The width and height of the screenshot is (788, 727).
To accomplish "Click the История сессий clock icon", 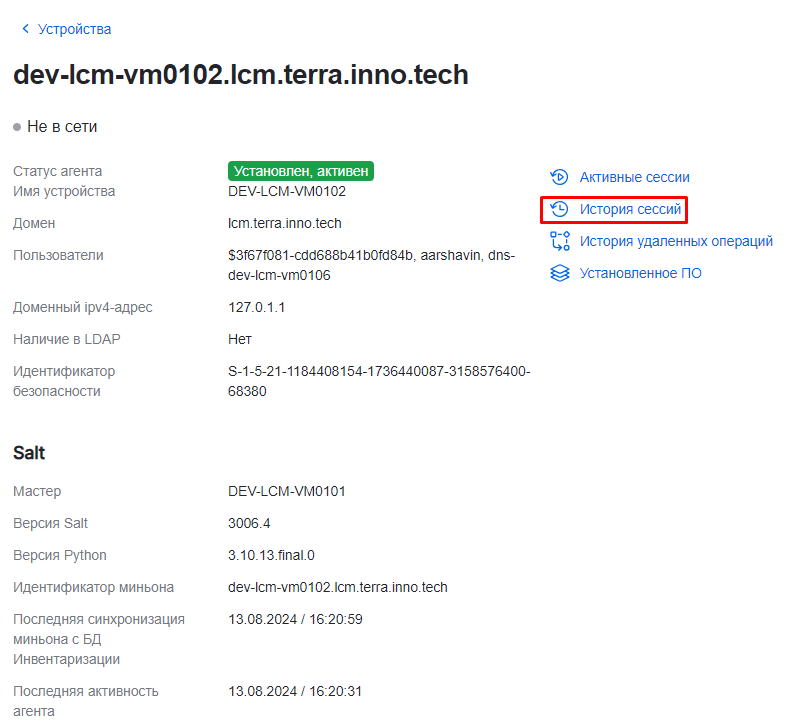I will [x=559, y=209].
